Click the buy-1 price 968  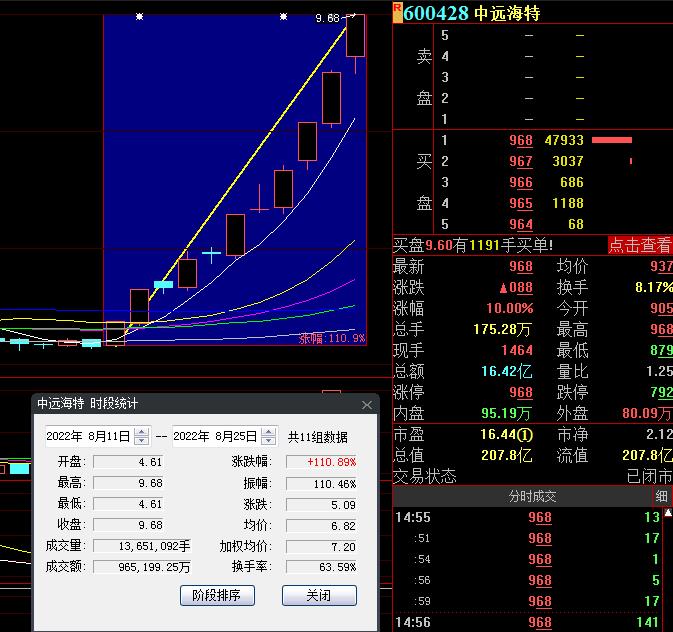pos(520,141)
